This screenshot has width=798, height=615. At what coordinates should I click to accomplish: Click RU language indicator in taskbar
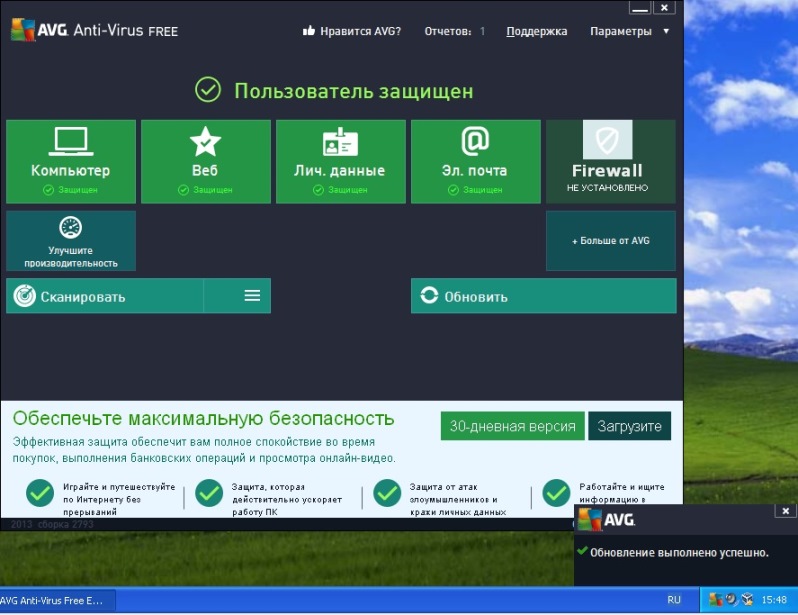(674, 600)
